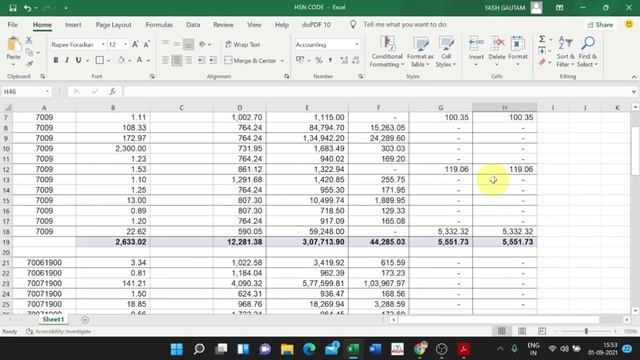Switch to Page Layout view icon
This screenshot has width=640, height=360.
(522, 331)
